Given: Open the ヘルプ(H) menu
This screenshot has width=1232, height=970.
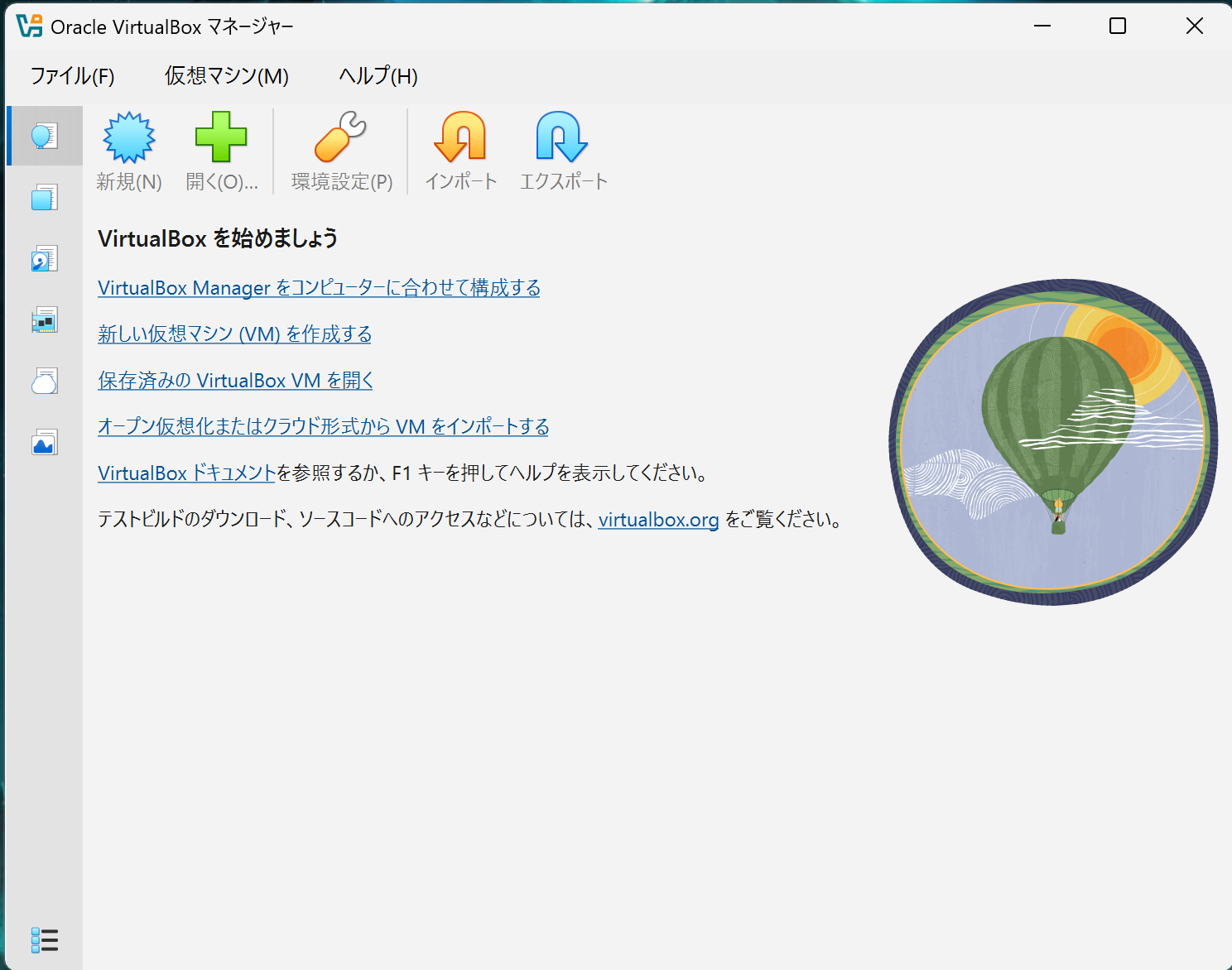Looking at the screenshot, I should click(377, 76).
